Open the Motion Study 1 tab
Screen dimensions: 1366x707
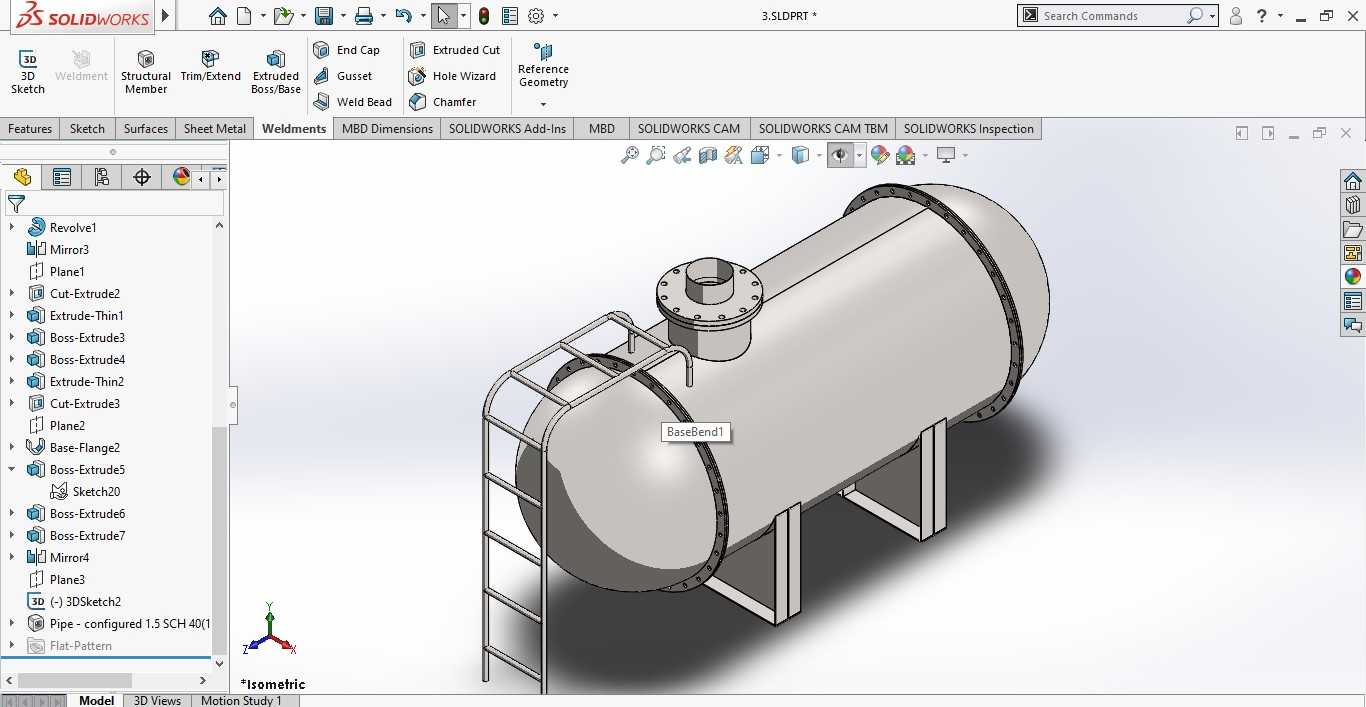[x=242, y=700]
